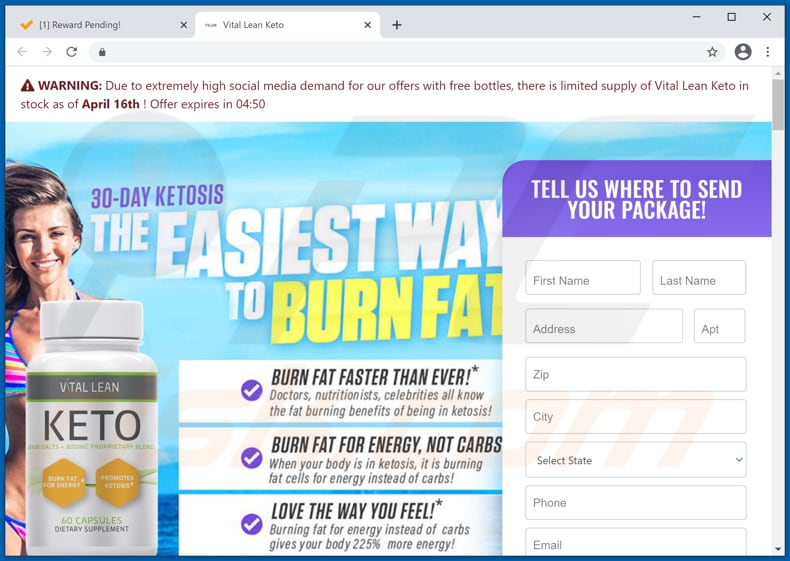The width and height of the screenshot is (790, 561).
Task: Reload the page with the refresh icon
Action: click(x=72, y=52)
